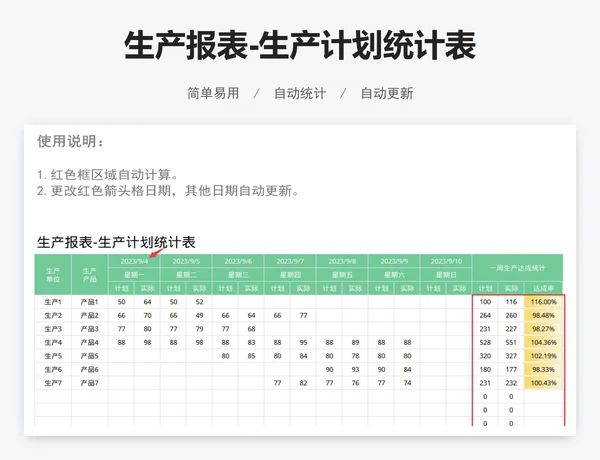This screenshot has width=600, height=460.
Task: Select the 104.36% achievement rate cell
Action: tap(543, 343)
